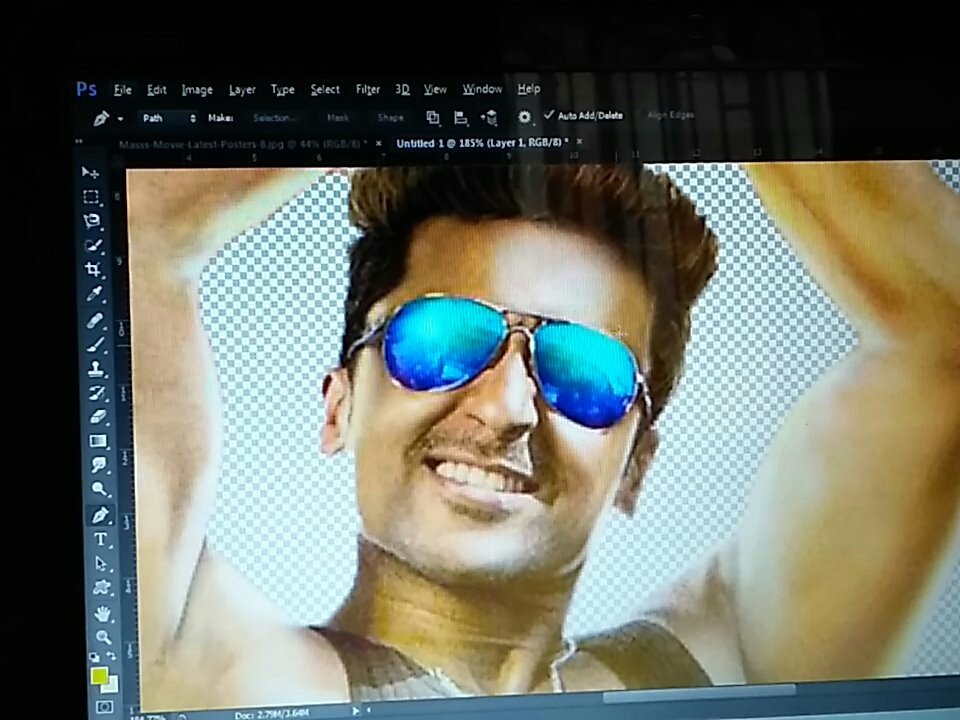Open pen options gear menu
960x720 pixels.
pos(524,116)
